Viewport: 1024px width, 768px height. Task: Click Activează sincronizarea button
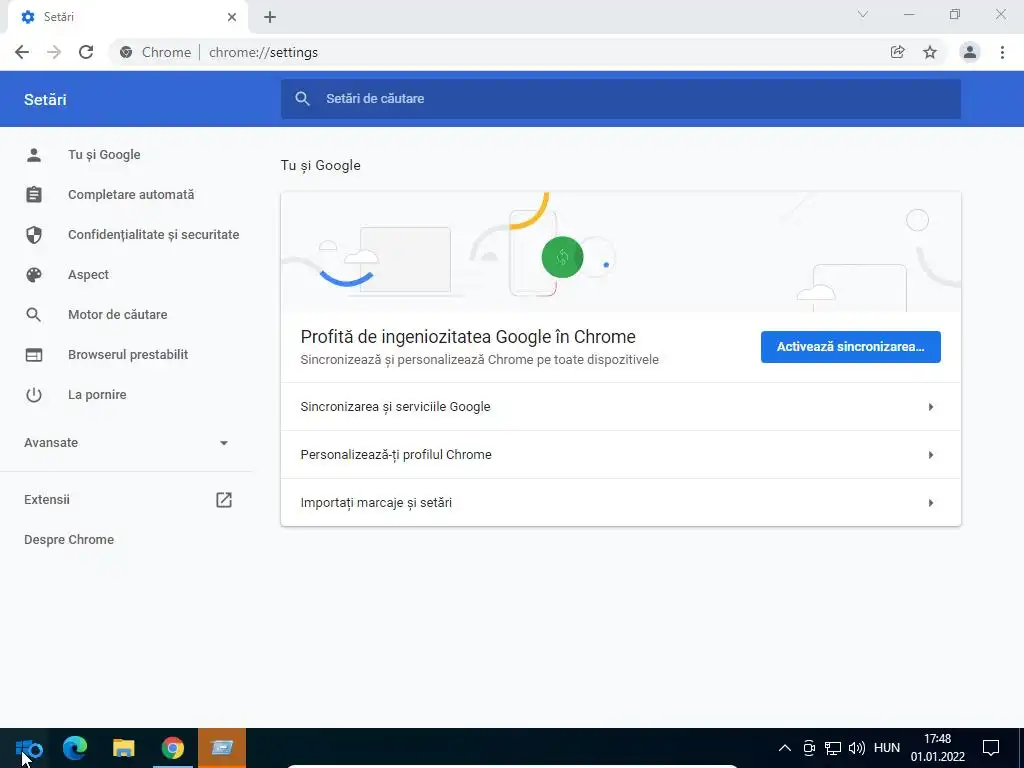[x=850, y=347]
